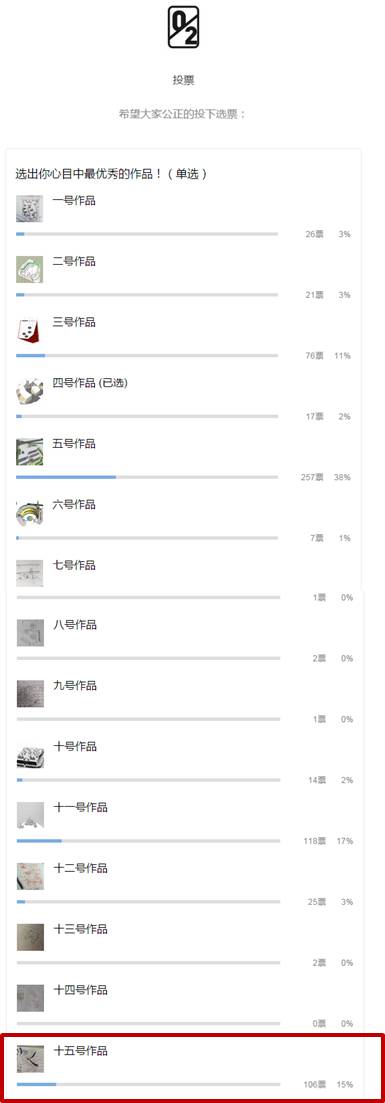The width and height of the screenshot is (385, 1103).
Task: Click the 十一号作品 vote progress bar
Action: [x=149, y=841]
